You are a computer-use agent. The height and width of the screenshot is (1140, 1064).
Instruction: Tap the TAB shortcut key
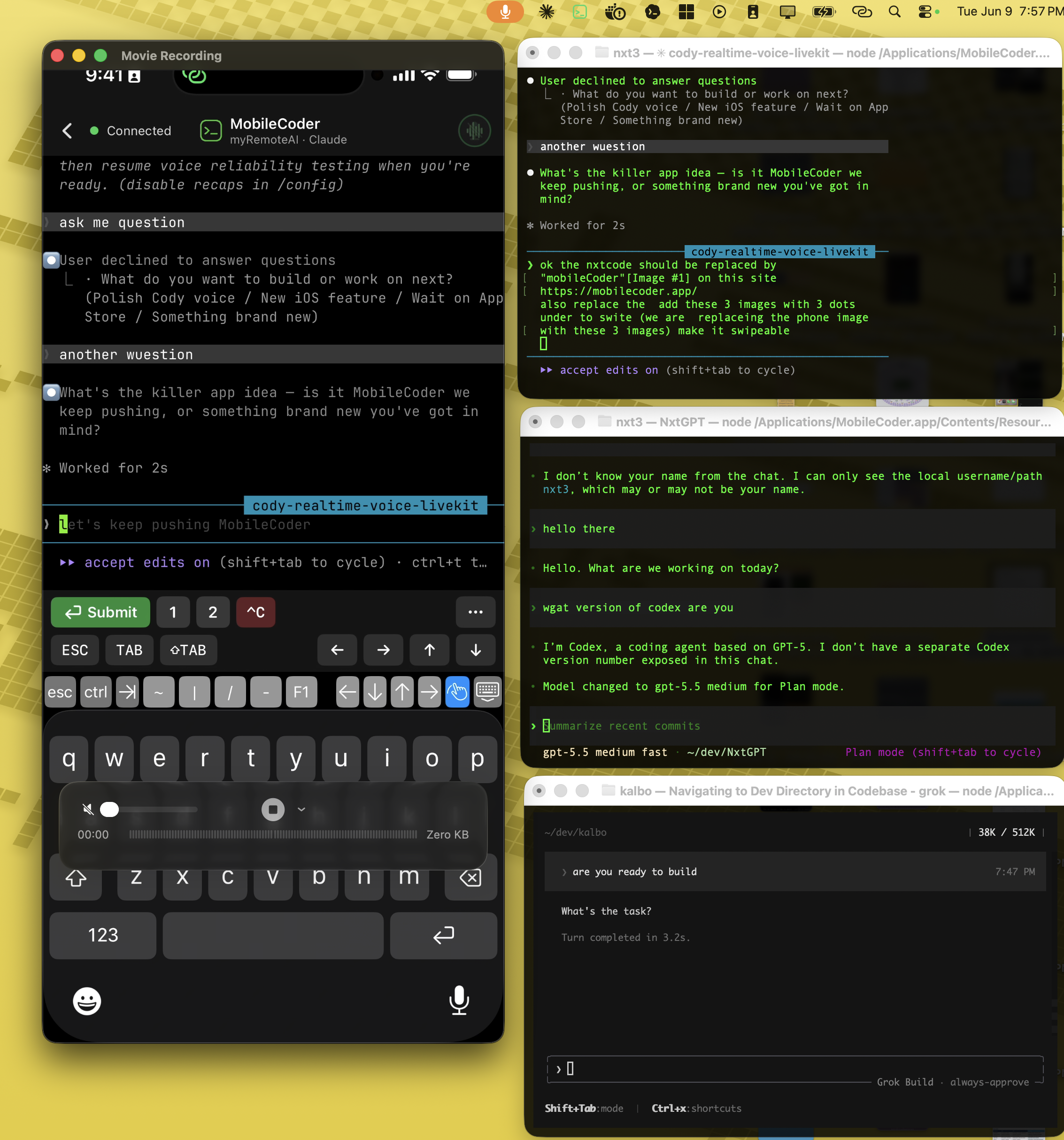pos(130,650)
